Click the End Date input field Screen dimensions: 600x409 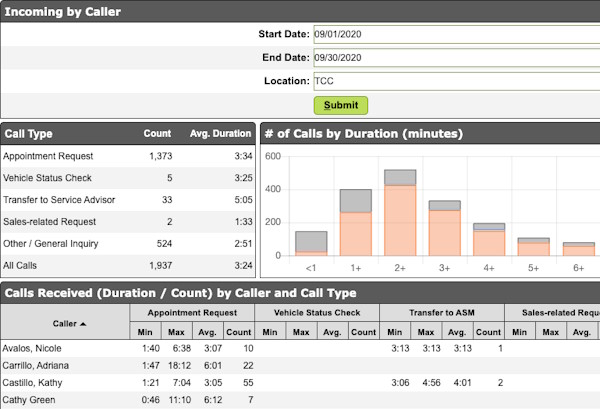[455, 58]
